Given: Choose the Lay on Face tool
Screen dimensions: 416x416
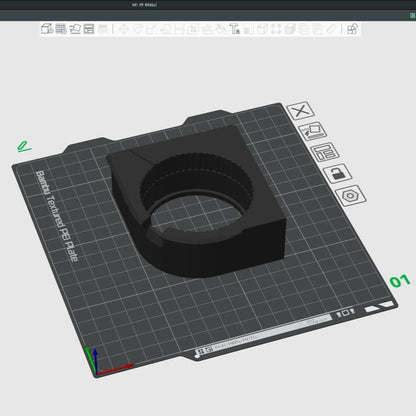Looking at the screenshot, I should coord(165,29).
